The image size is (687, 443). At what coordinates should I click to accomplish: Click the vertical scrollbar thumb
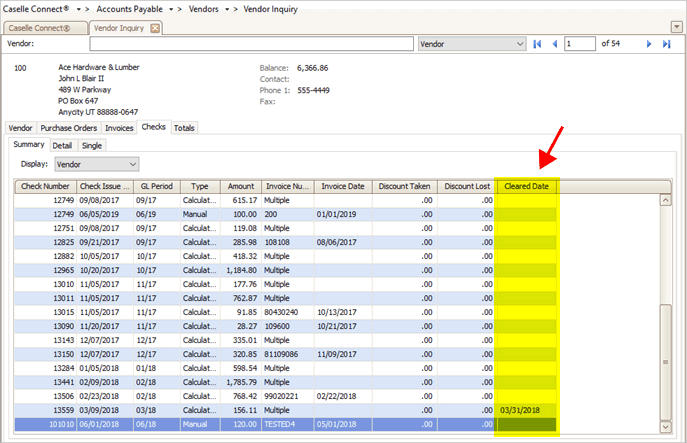[666, 362]
